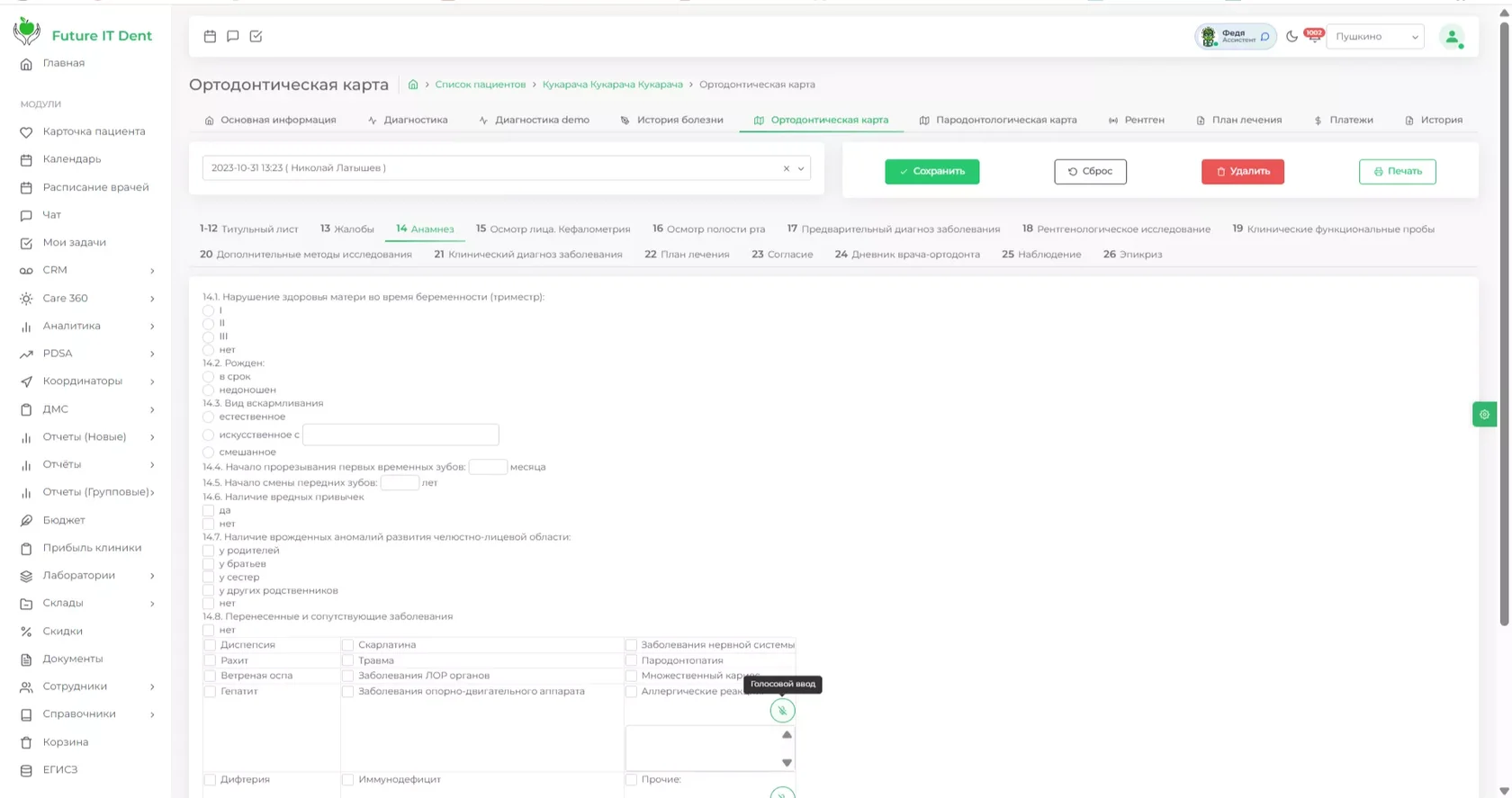Image resolution: width=1512 pixels, height=798 pixels.
Task: Check the Диспепсия checkbox
Action: tap(210, 645)
